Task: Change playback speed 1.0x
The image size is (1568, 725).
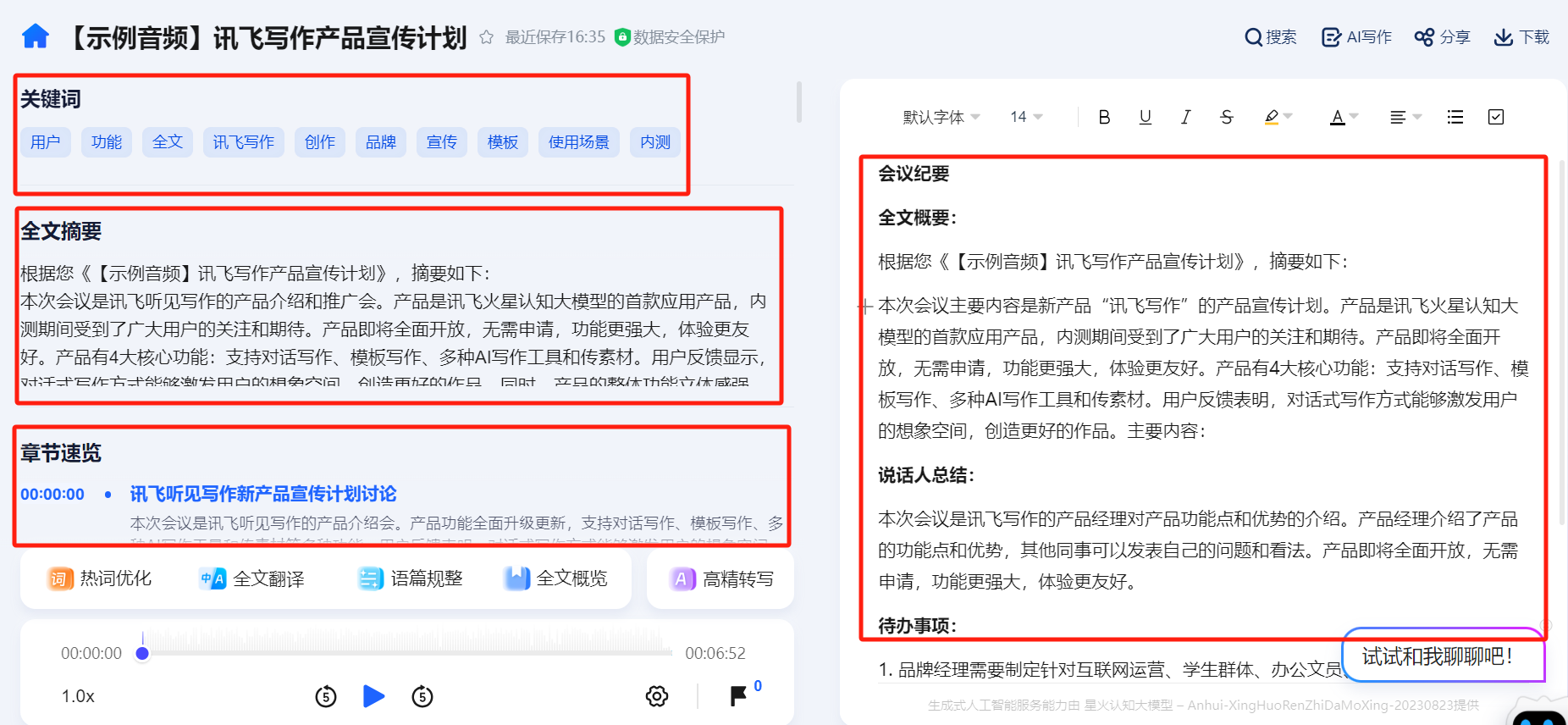Action: pos(78,696)
